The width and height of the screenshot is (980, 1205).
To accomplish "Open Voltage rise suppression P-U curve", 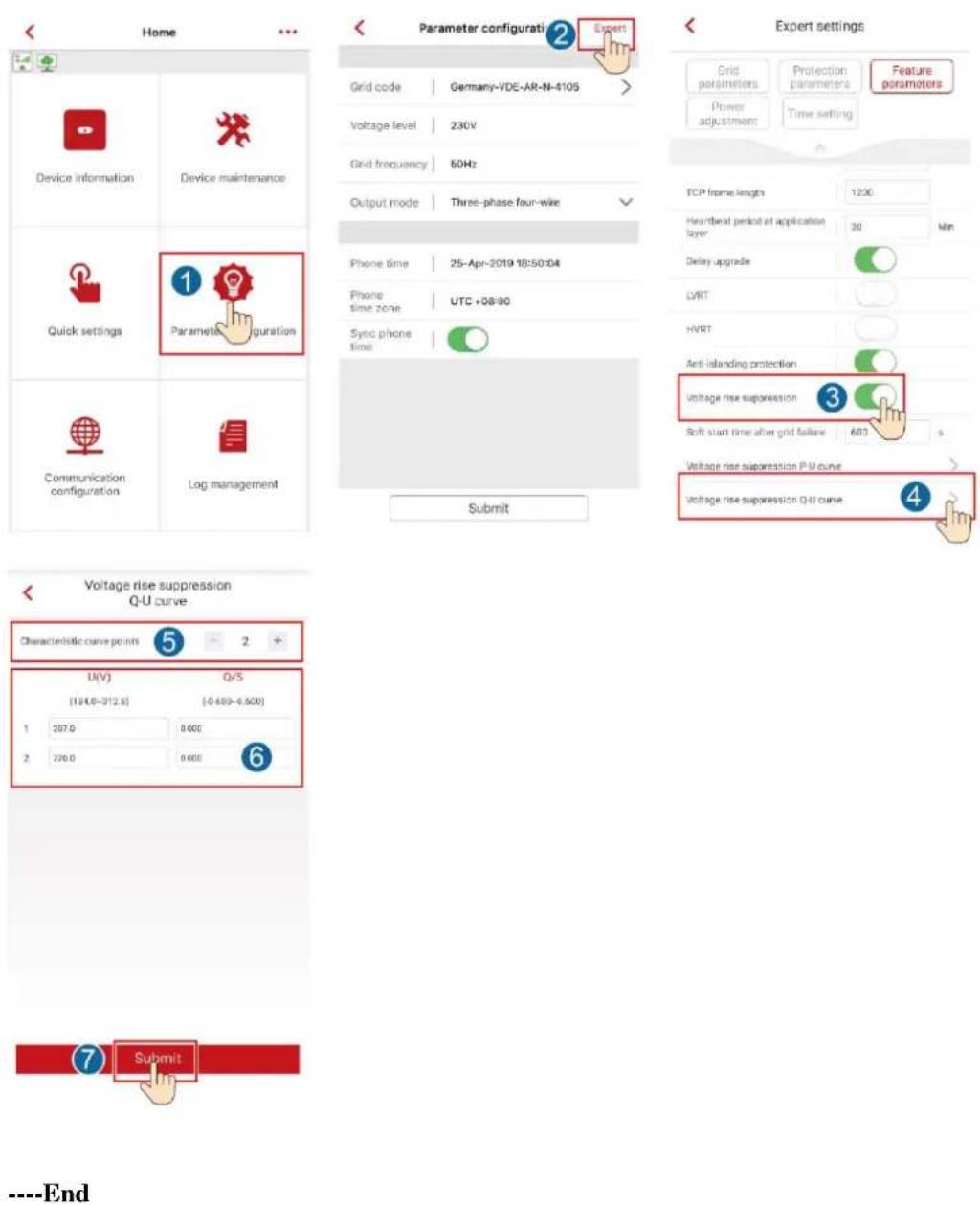I will (x=819, y=466).
